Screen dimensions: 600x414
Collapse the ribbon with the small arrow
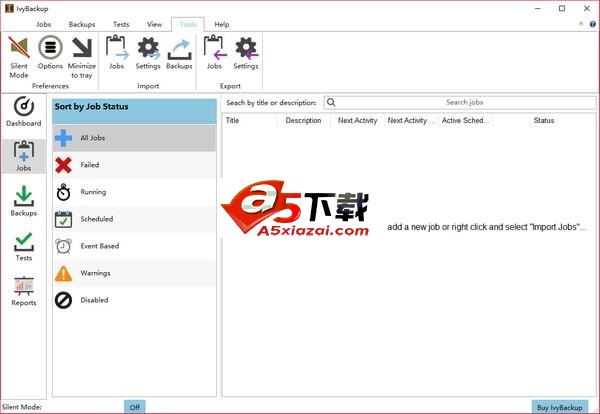581,24
